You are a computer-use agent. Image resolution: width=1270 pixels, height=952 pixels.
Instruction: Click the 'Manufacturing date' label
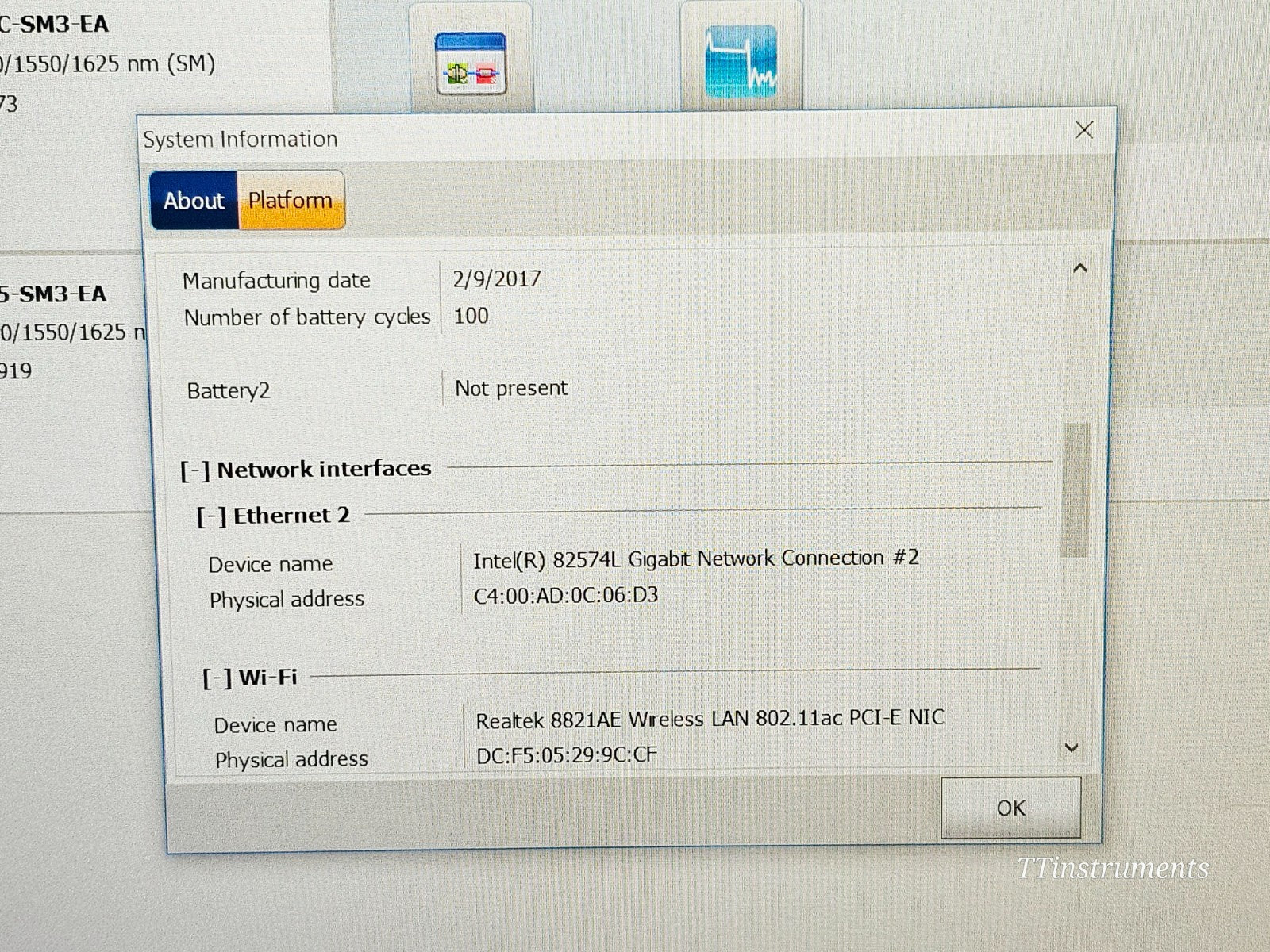point(276,281)
